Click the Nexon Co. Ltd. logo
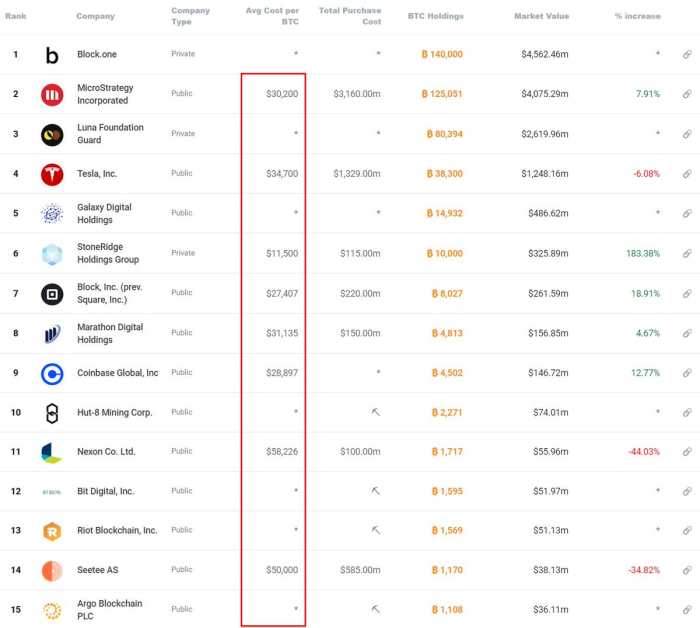Screen dimensions: 700x628 (x=52, y=452)
